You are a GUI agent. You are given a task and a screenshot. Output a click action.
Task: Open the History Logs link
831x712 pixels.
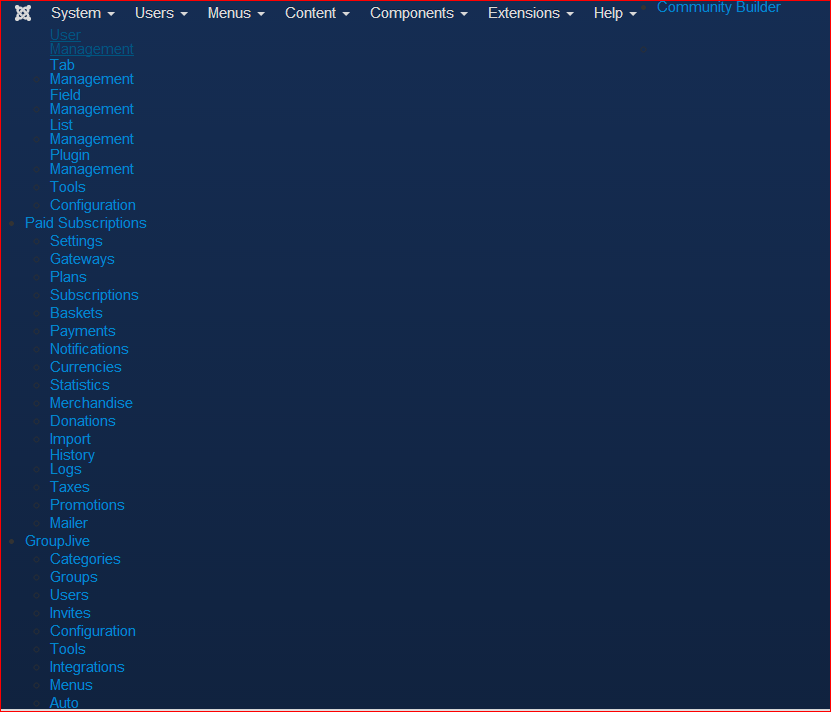[72, 462]
